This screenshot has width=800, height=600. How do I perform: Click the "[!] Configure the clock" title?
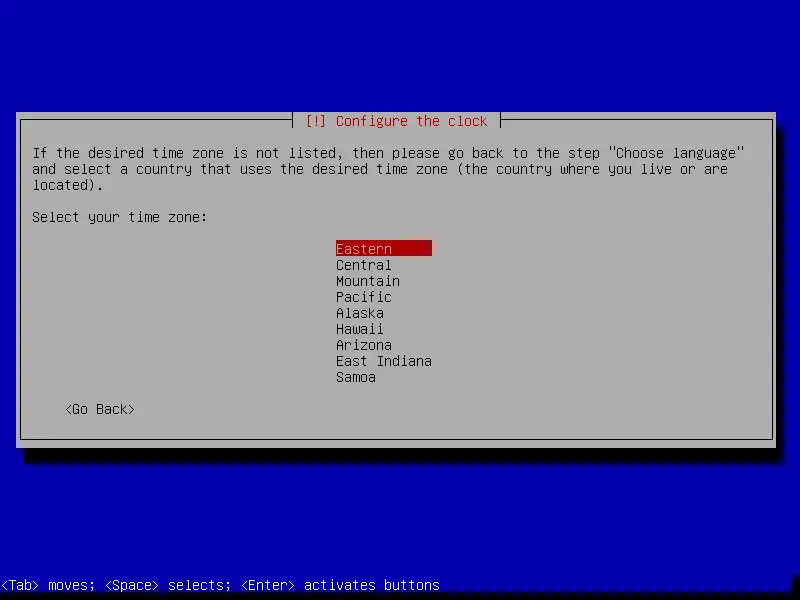point(397,120)
